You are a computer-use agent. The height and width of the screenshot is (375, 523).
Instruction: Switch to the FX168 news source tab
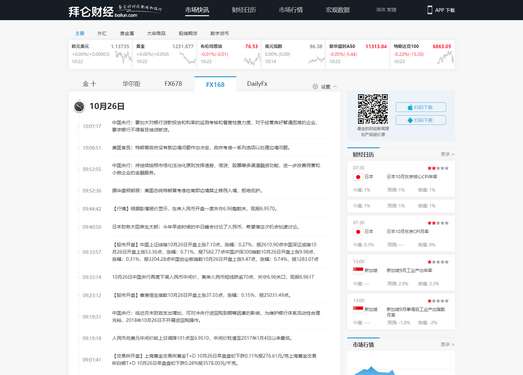pyautogui.click(x=215, y=84)
